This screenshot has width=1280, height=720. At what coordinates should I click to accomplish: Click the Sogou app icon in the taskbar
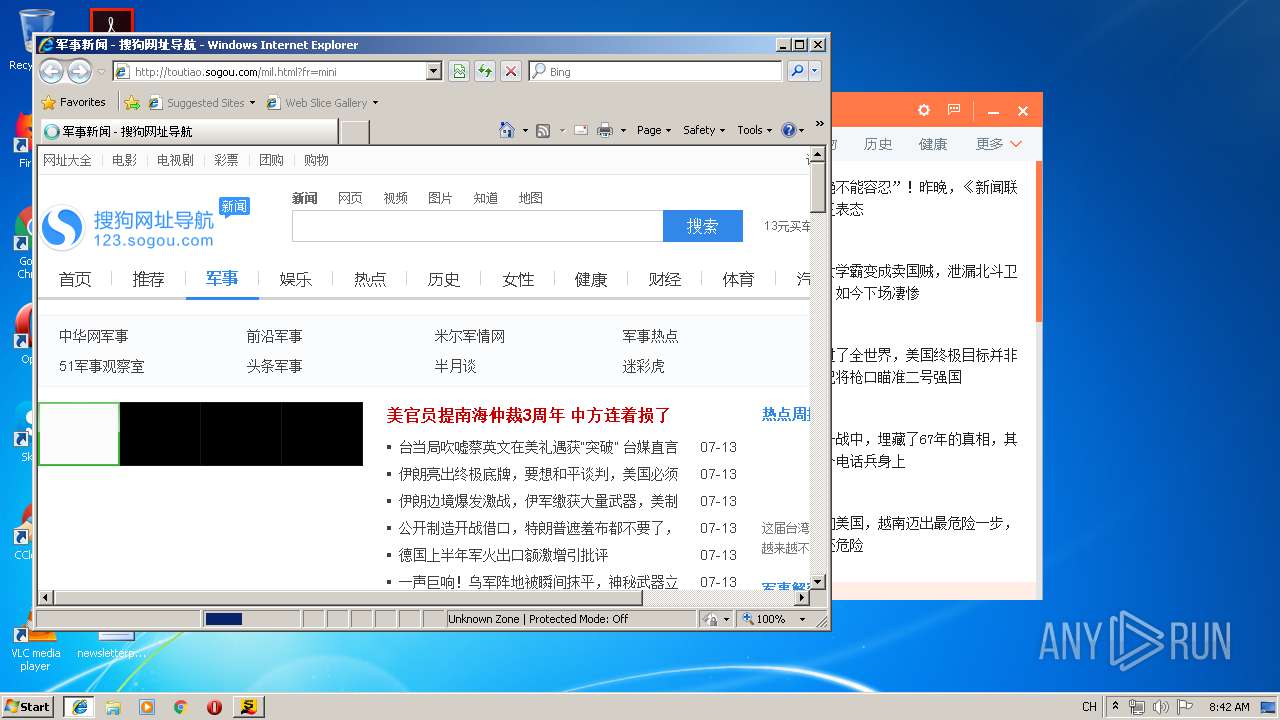[x=249, y=706]
